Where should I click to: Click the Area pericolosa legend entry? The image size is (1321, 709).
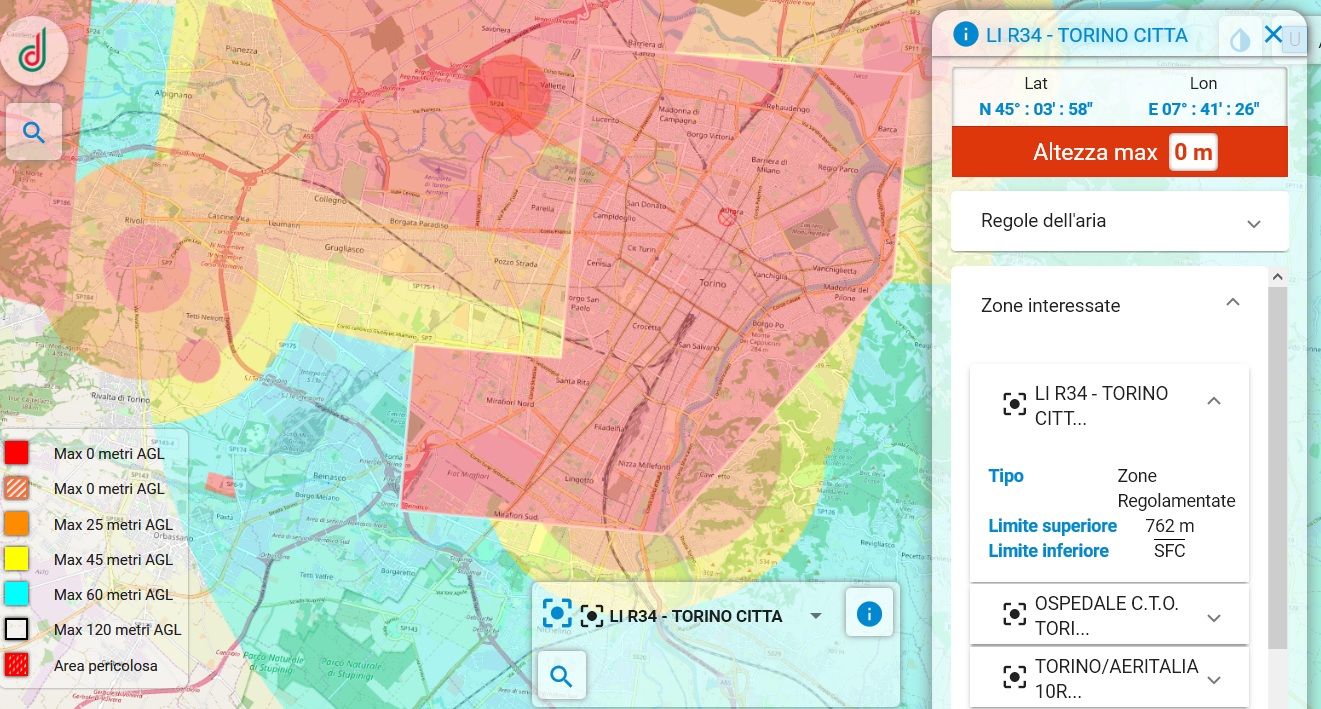pyautogui.click(x=105, y=665)
